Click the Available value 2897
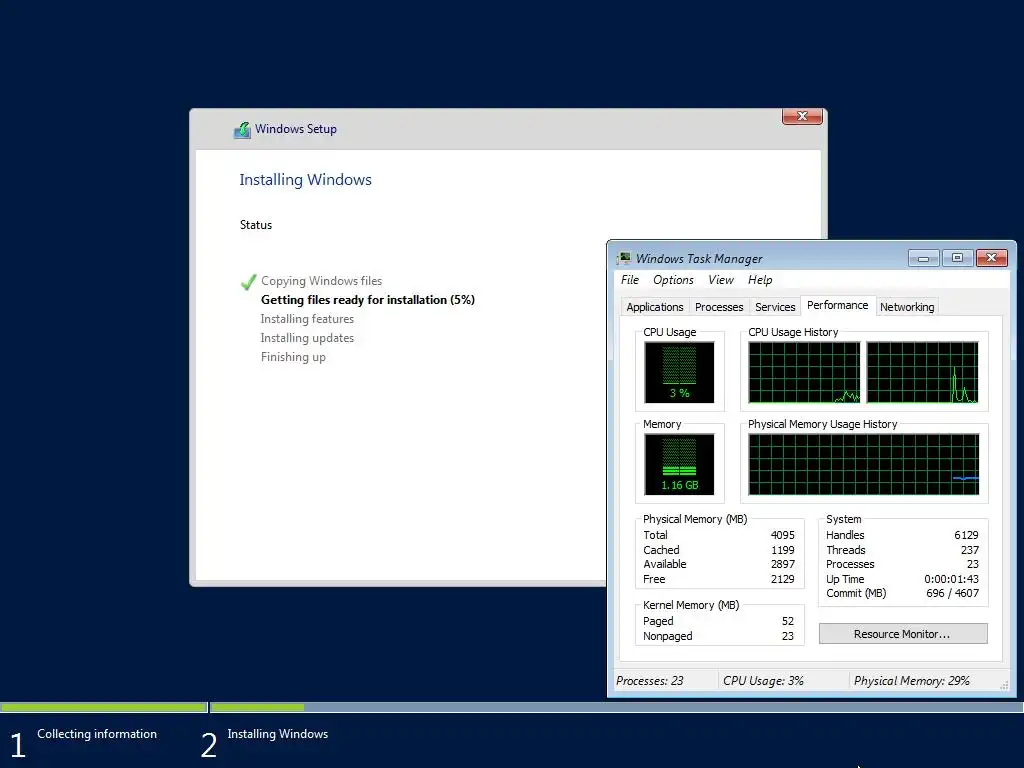This screenshot has width=1024, height=768. pos(782,564)
